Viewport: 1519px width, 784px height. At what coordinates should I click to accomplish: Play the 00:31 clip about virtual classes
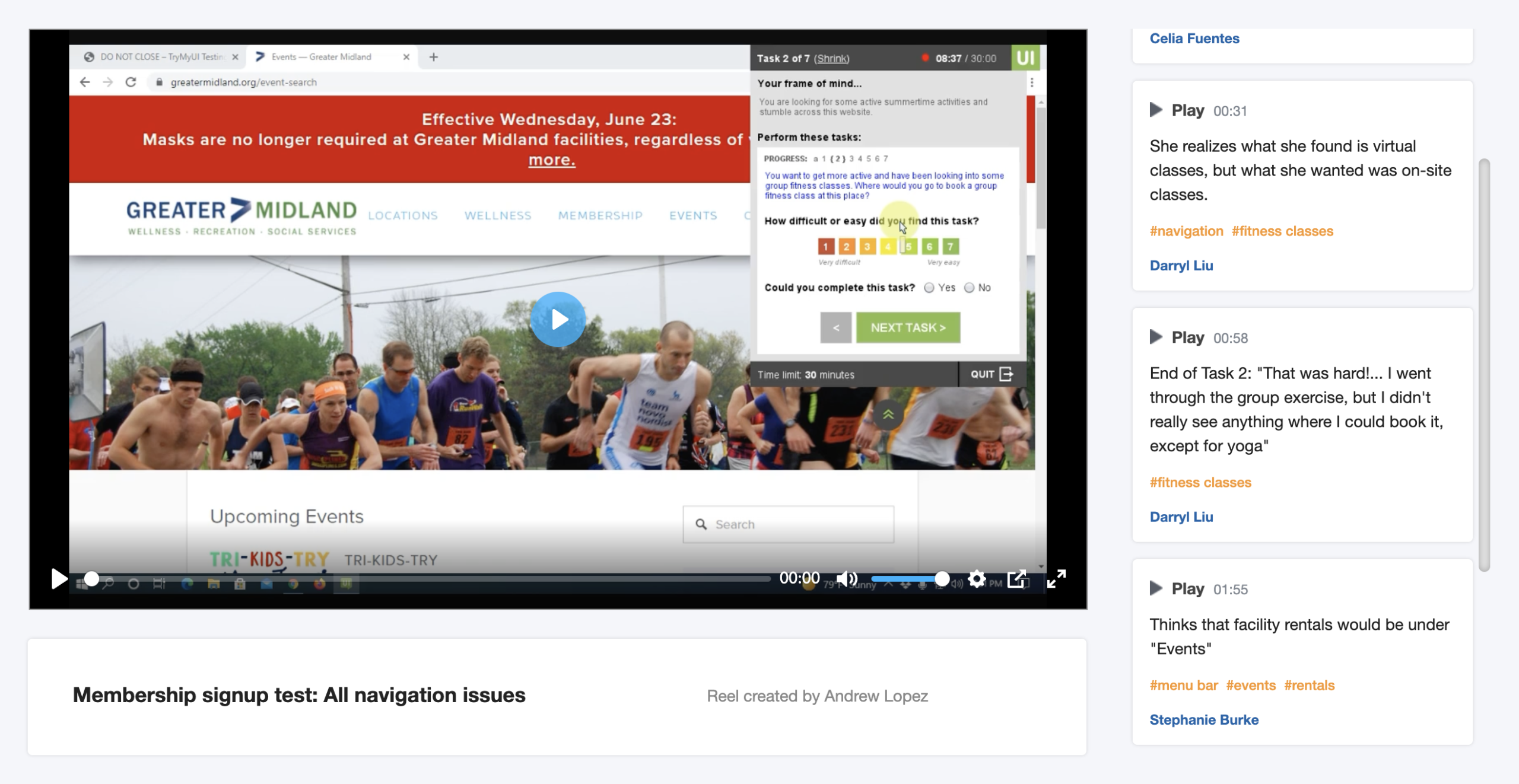1177,110
